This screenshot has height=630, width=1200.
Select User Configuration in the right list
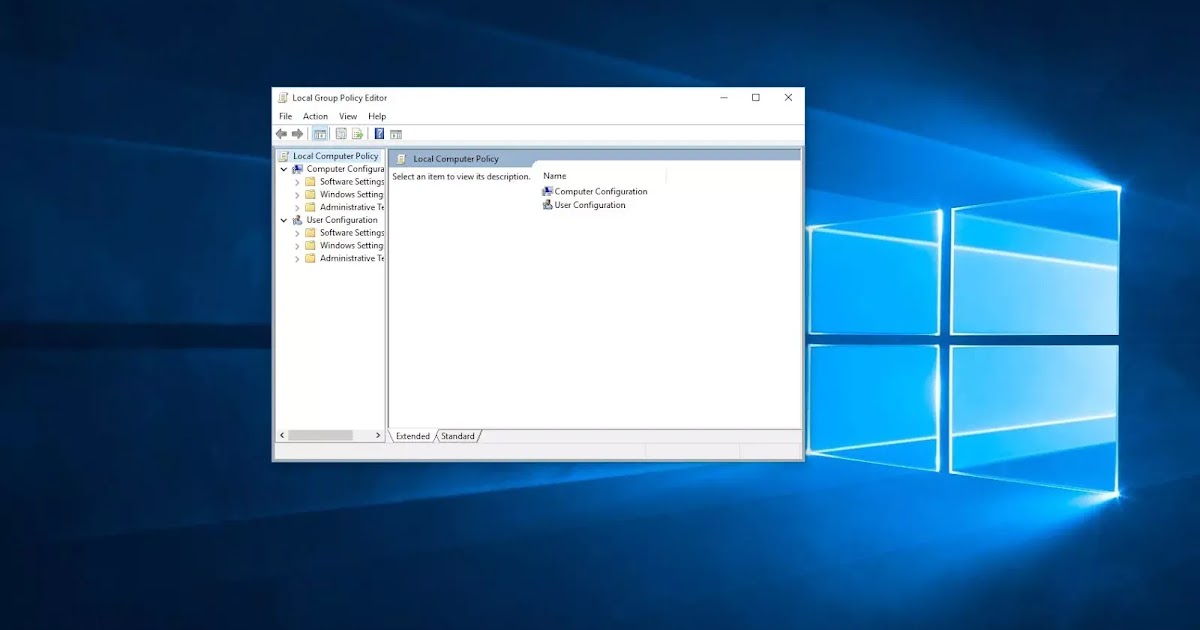click(x=584, y=205)
